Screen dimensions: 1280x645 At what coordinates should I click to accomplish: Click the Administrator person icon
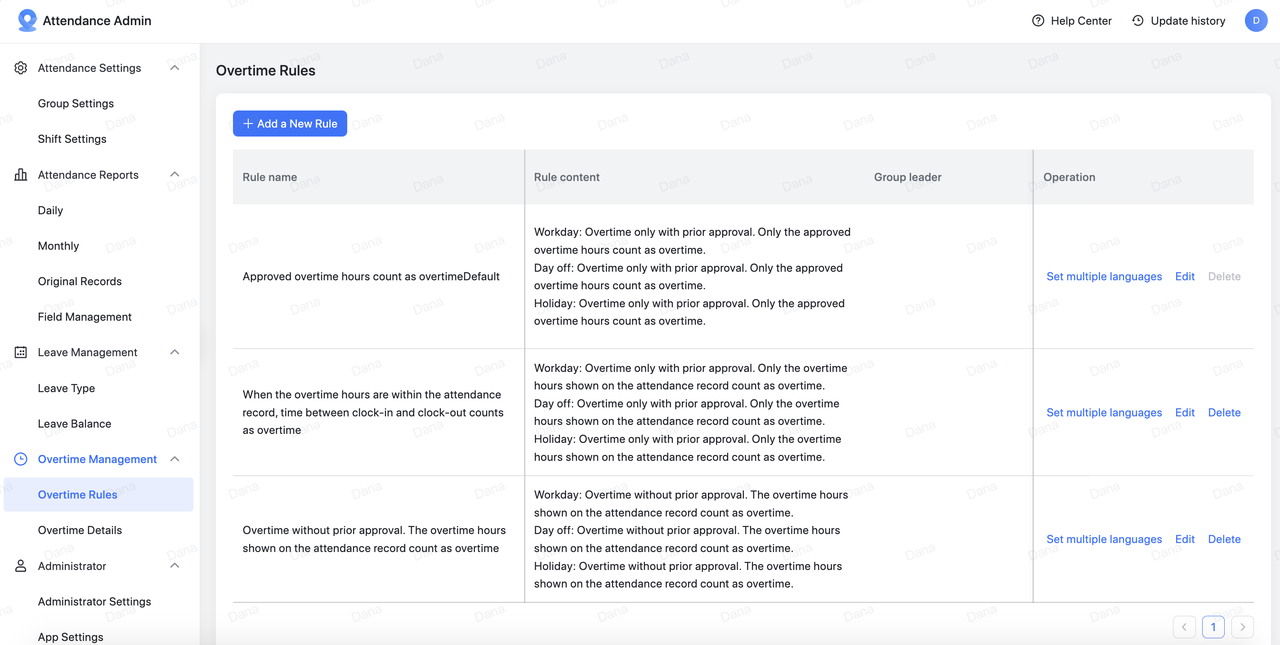pos(21,566)
